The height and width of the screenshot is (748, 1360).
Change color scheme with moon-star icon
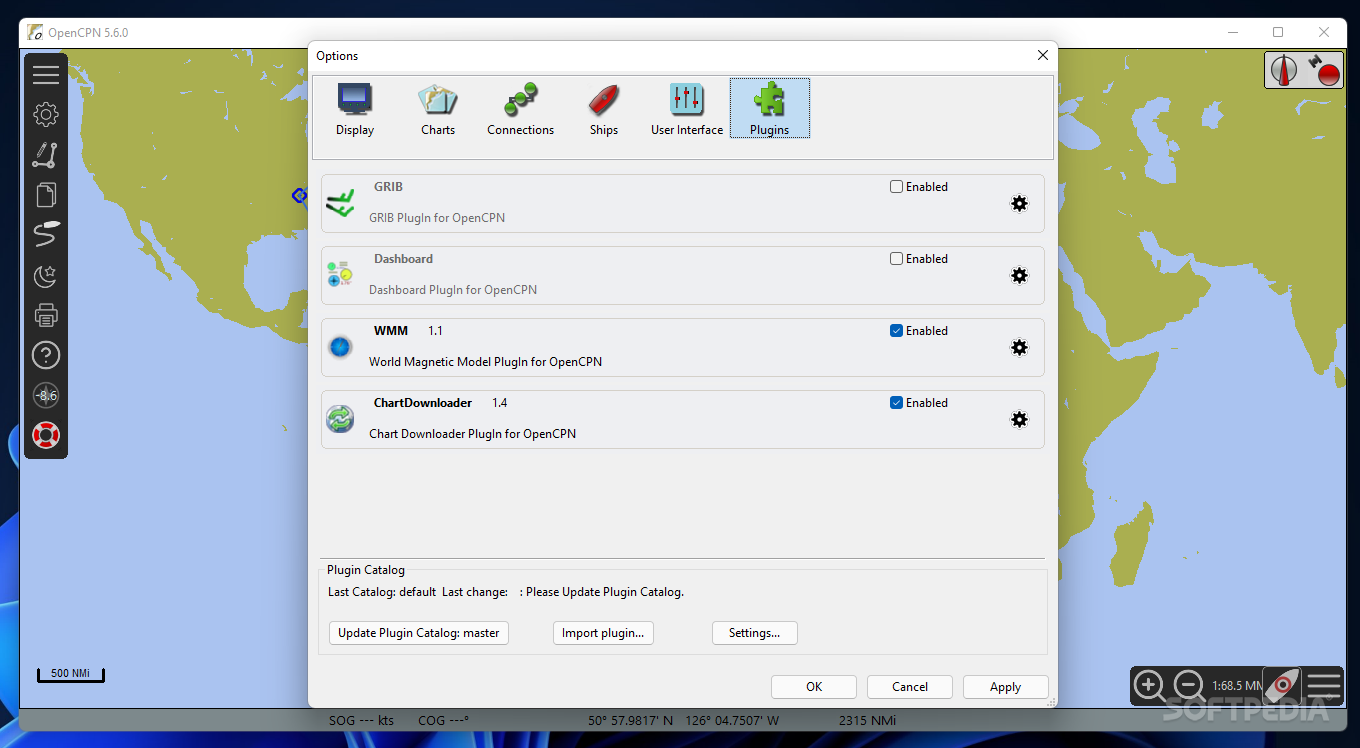46,275
